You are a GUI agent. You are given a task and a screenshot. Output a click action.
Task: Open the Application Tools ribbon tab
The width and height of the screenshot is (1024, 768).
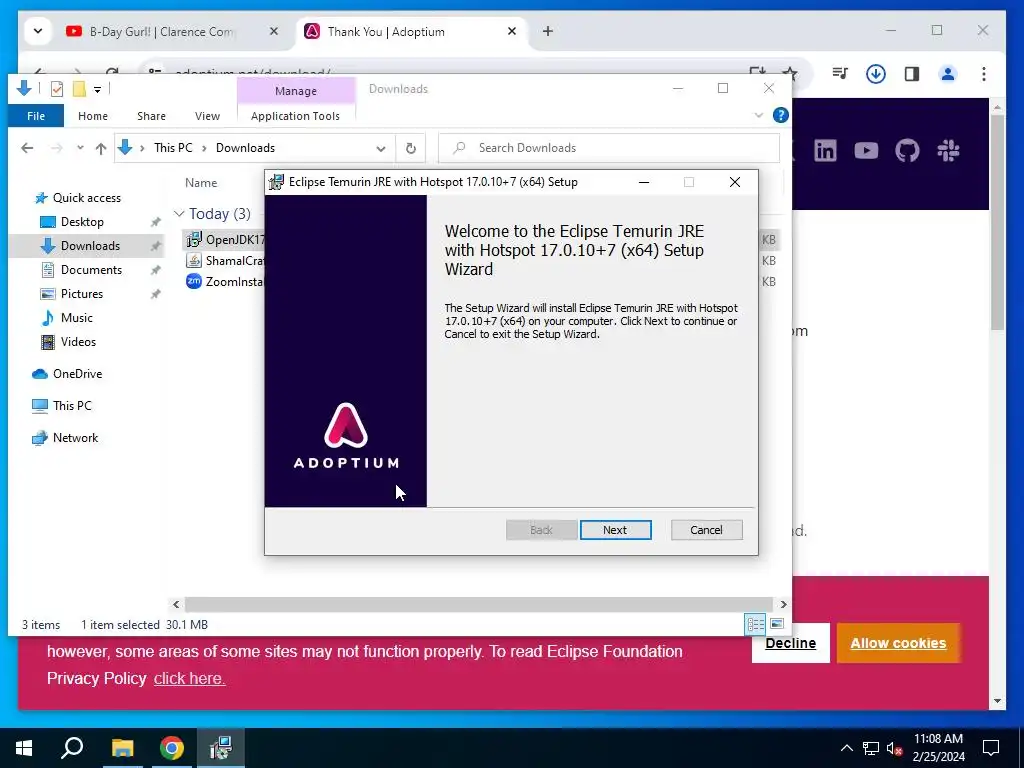(x=295, y=116)
